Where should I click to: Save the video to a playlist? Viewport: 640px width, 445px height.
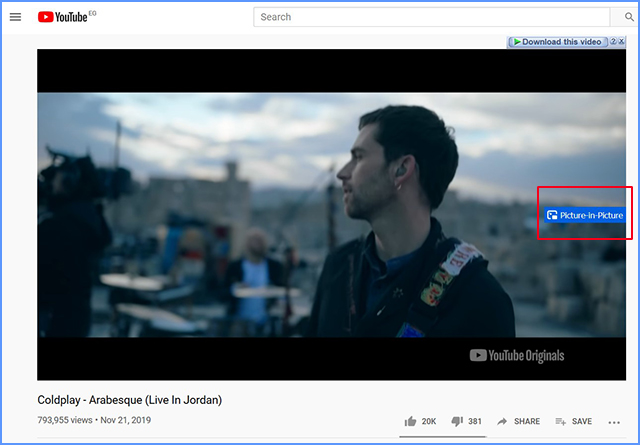[574, 422]
